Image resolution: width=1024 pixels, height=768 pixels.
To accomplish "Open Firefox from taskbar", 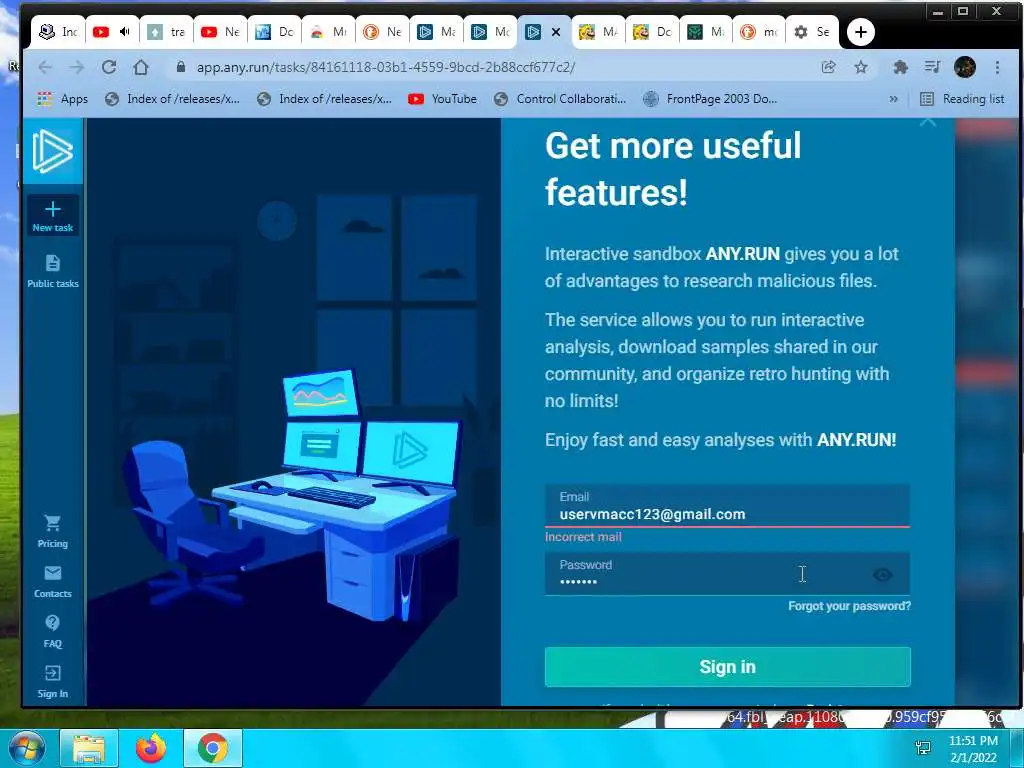I will coord(151,748).
